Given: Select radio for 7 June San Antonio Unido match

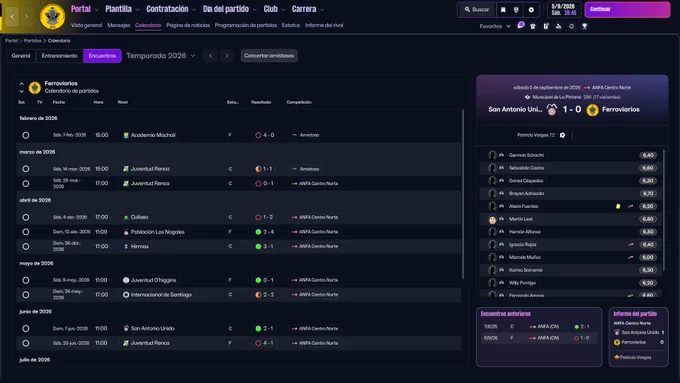Looking at the screenshot, I should [x=26, y=328].
